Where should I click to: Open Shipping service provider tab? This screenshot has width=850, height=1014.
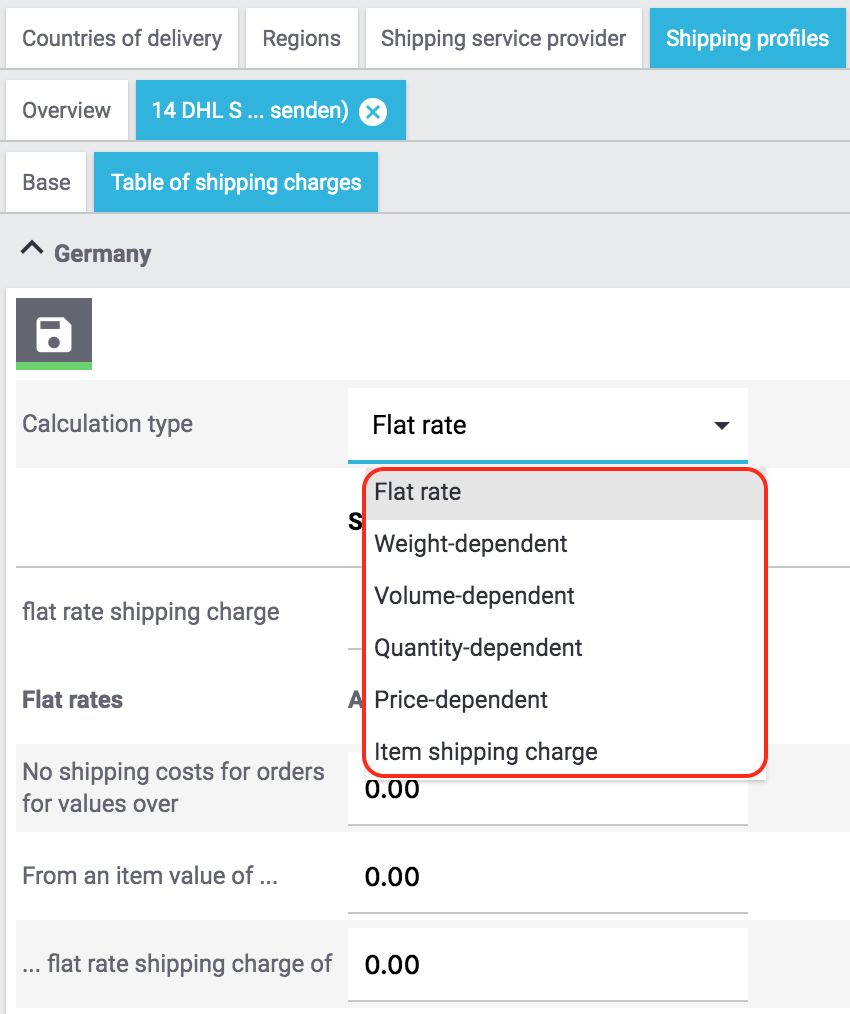point(503,39)
